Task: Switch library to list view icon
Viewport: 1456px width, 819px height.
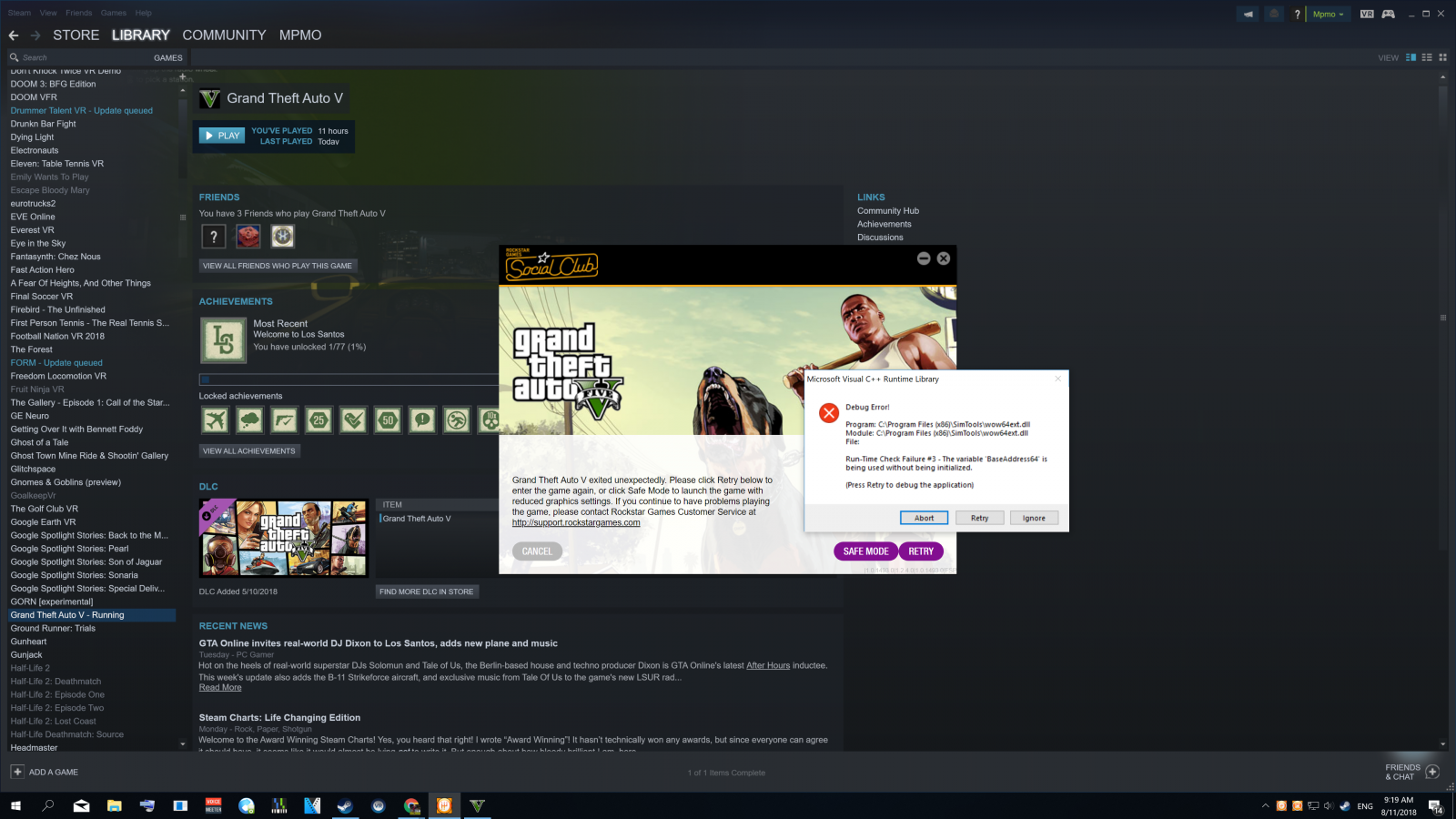Action: pos(1427,57)
